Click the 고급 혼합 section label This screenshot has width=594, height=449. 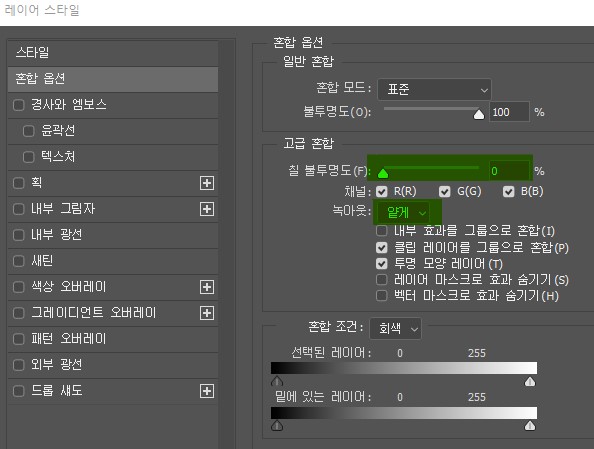click(x=309, y=144)
